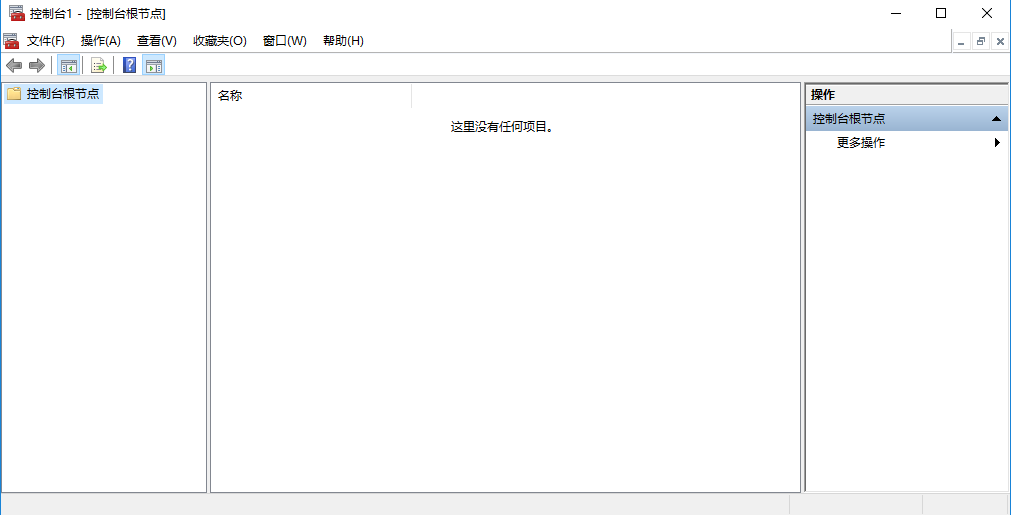Select 控制台根节点 in the console tree
The height and width of the screenshot is (515, 1011).
62,94
